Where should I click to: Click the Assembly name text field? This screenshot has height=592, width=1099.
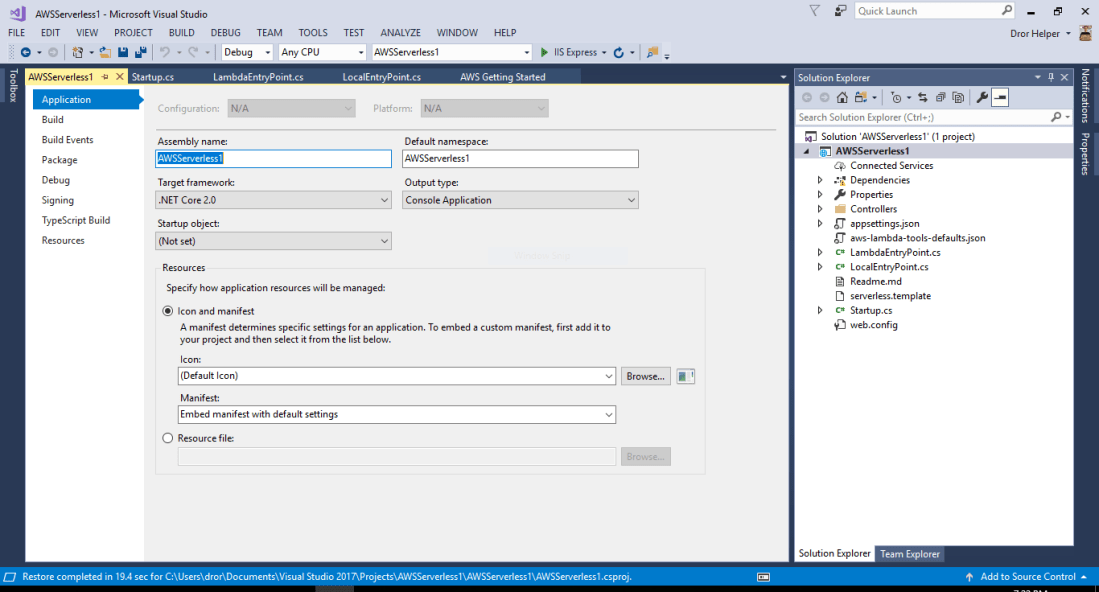click(x=274, y=158)
